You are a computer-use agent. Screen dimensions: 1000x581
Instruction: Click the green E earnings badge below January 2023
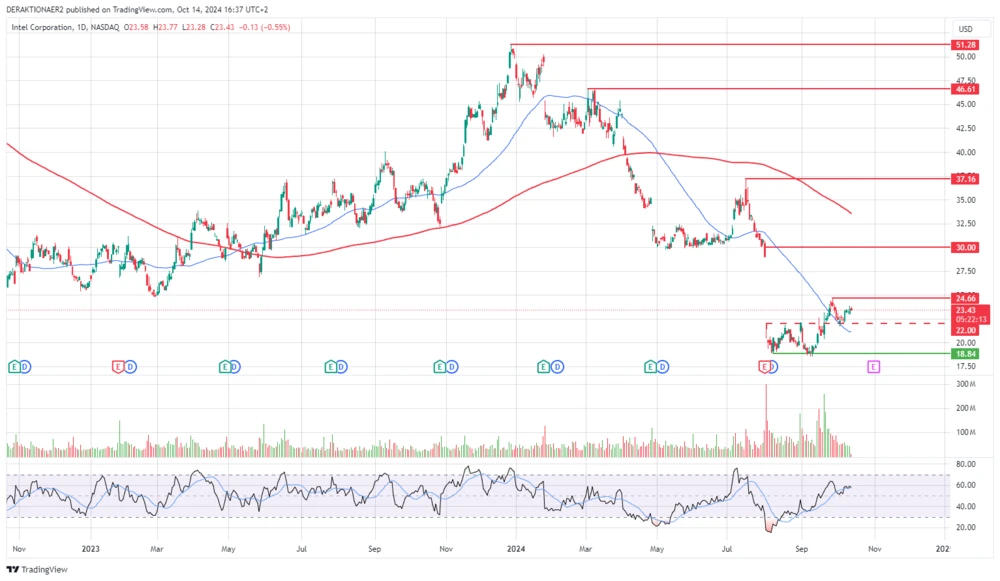(13, 367)
